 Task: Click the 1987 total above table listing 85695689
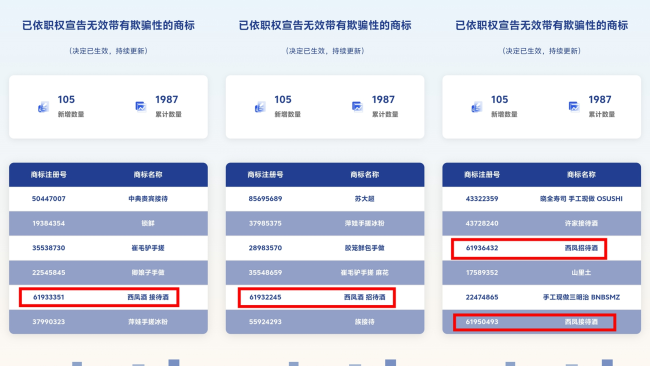[383, 99]
